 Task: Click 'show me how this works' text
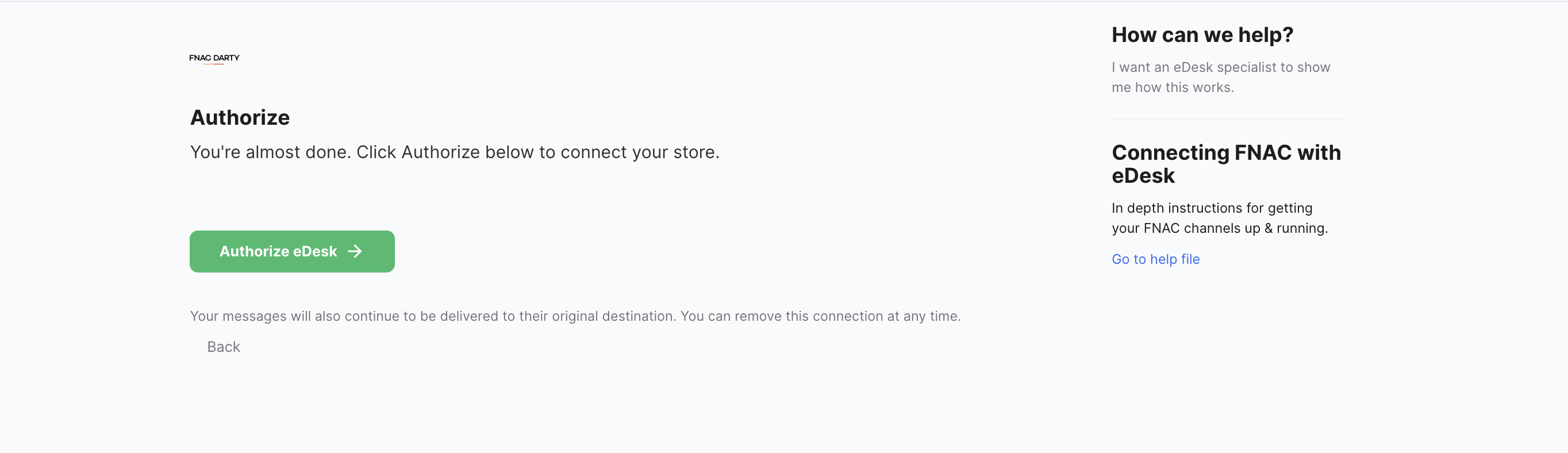coord(1220,78)
